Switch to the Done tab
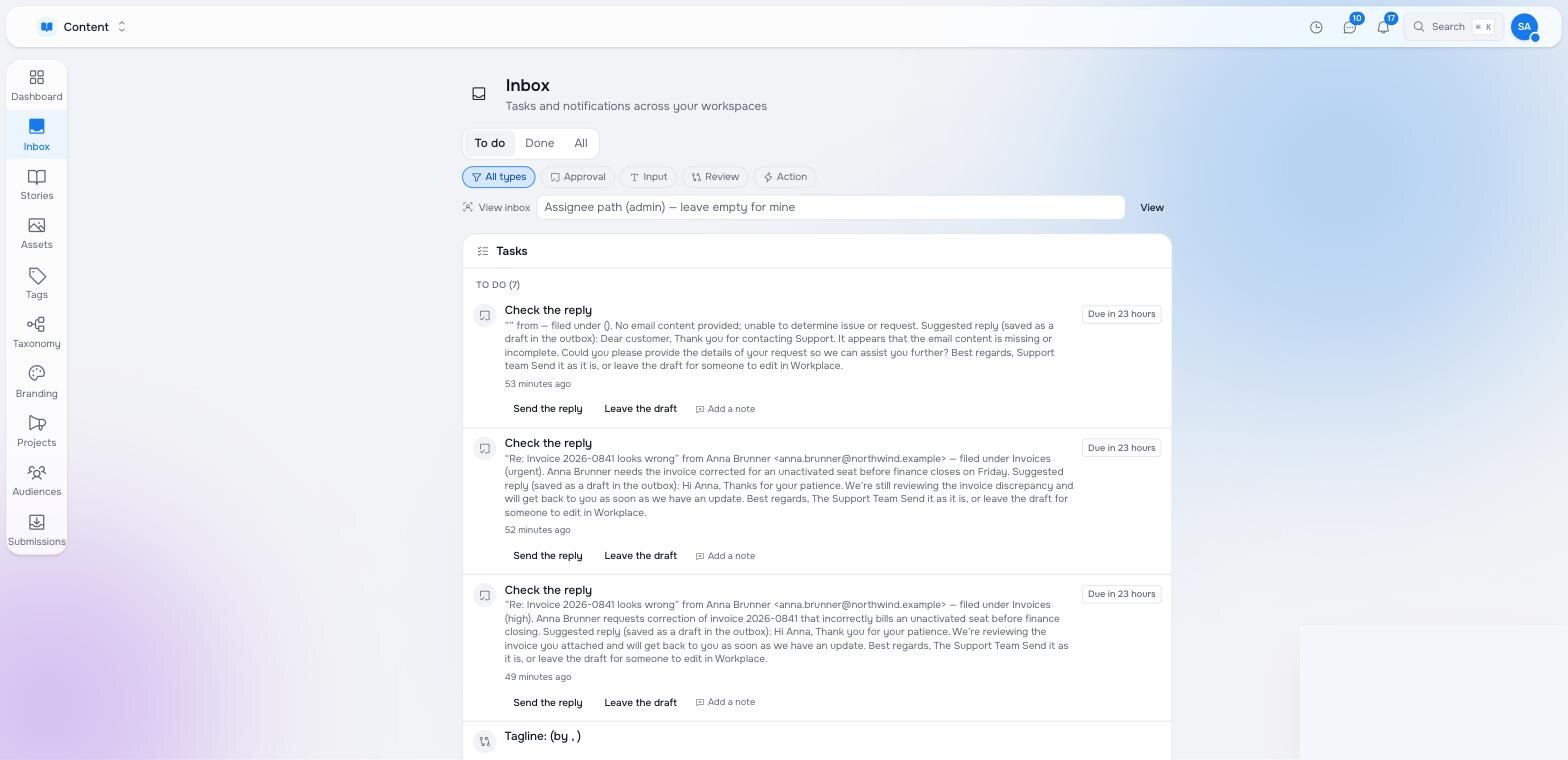The width and height of the screenshot is (1568, 760). (540, 143)
